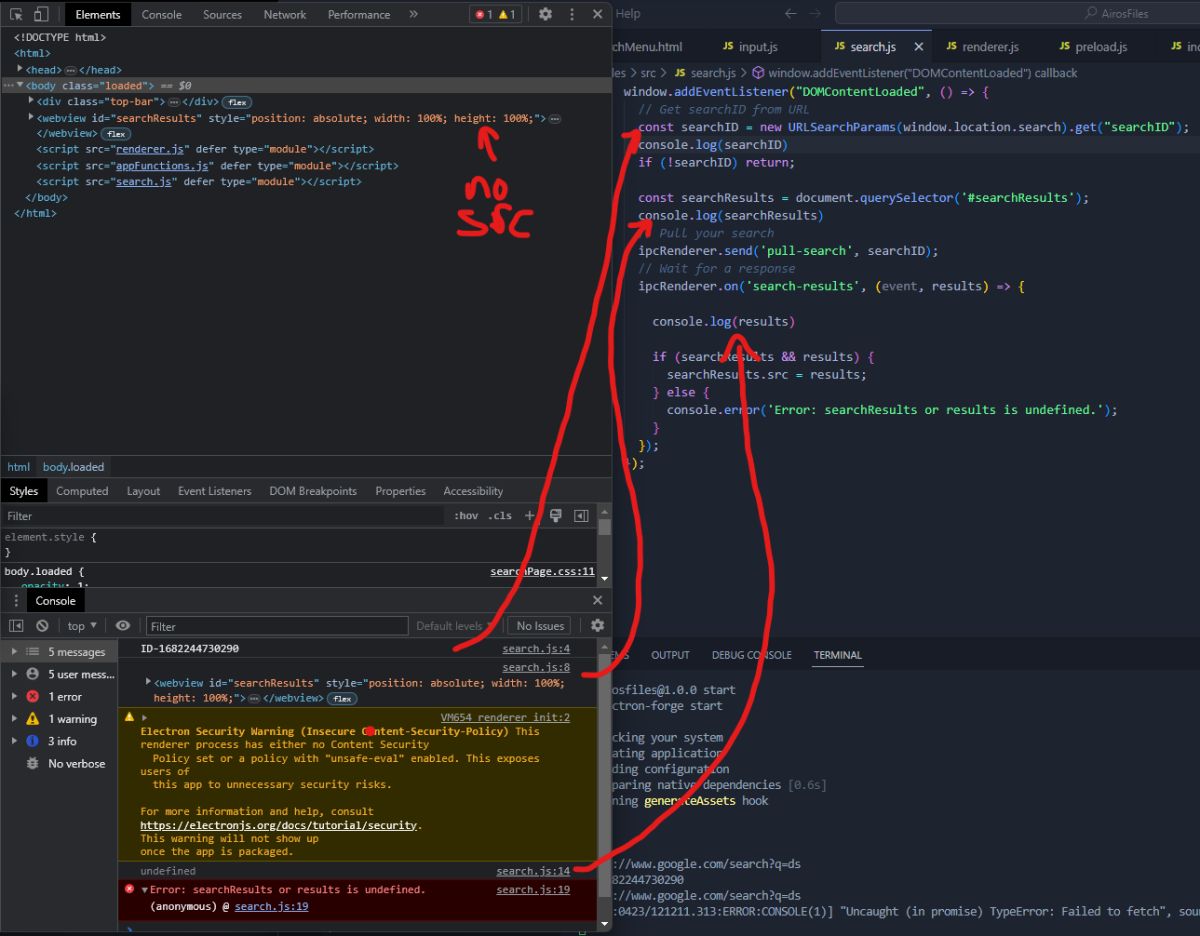Image resolution: width=1200 pixels, height=936 pixels.
Task: Open the Default levels dropdown
Action: (x=455, y=626)
